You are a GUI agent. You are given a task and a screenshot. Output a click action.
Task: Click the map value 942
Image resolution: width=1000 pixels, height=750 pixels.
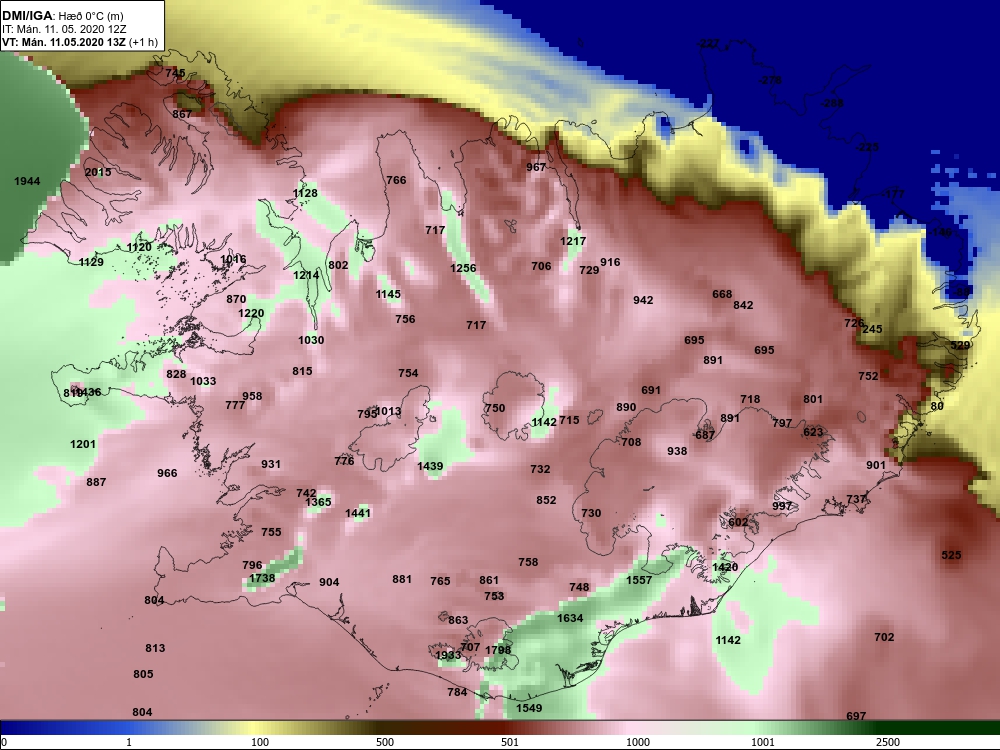(x=643, y=300)
